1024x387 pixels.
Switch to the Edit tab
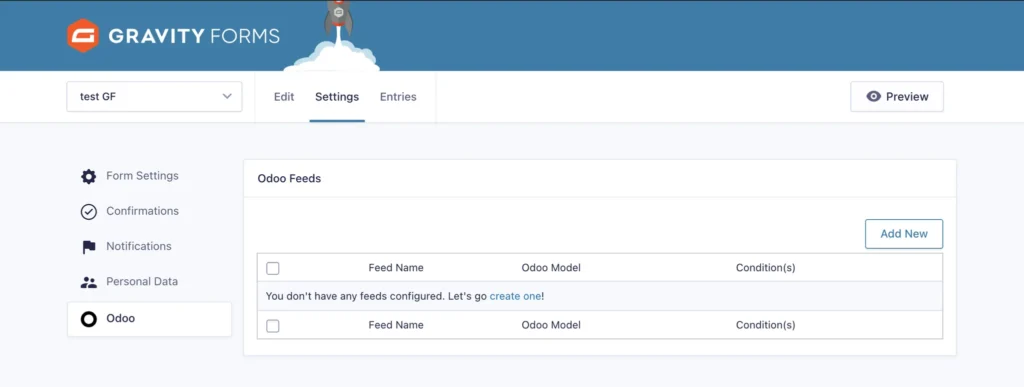pos(284,97)
